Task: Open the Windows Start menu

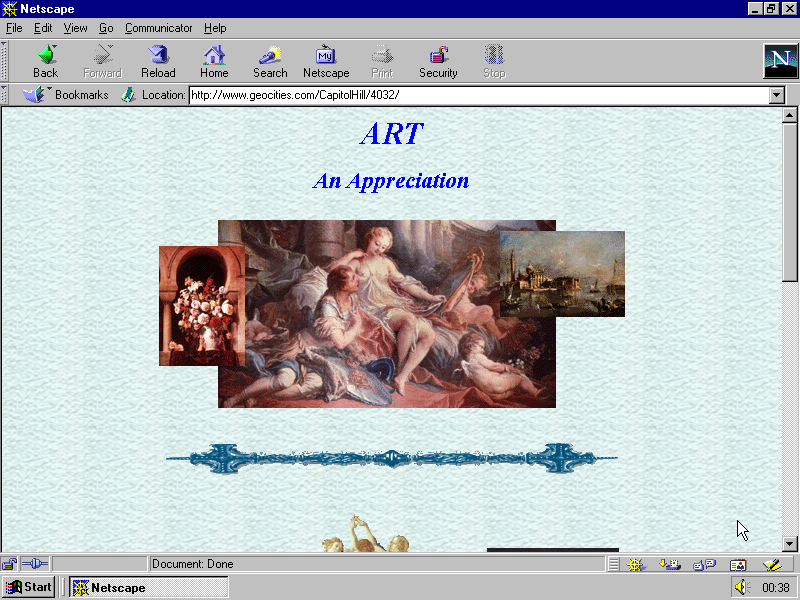Action: coord(29,587)
